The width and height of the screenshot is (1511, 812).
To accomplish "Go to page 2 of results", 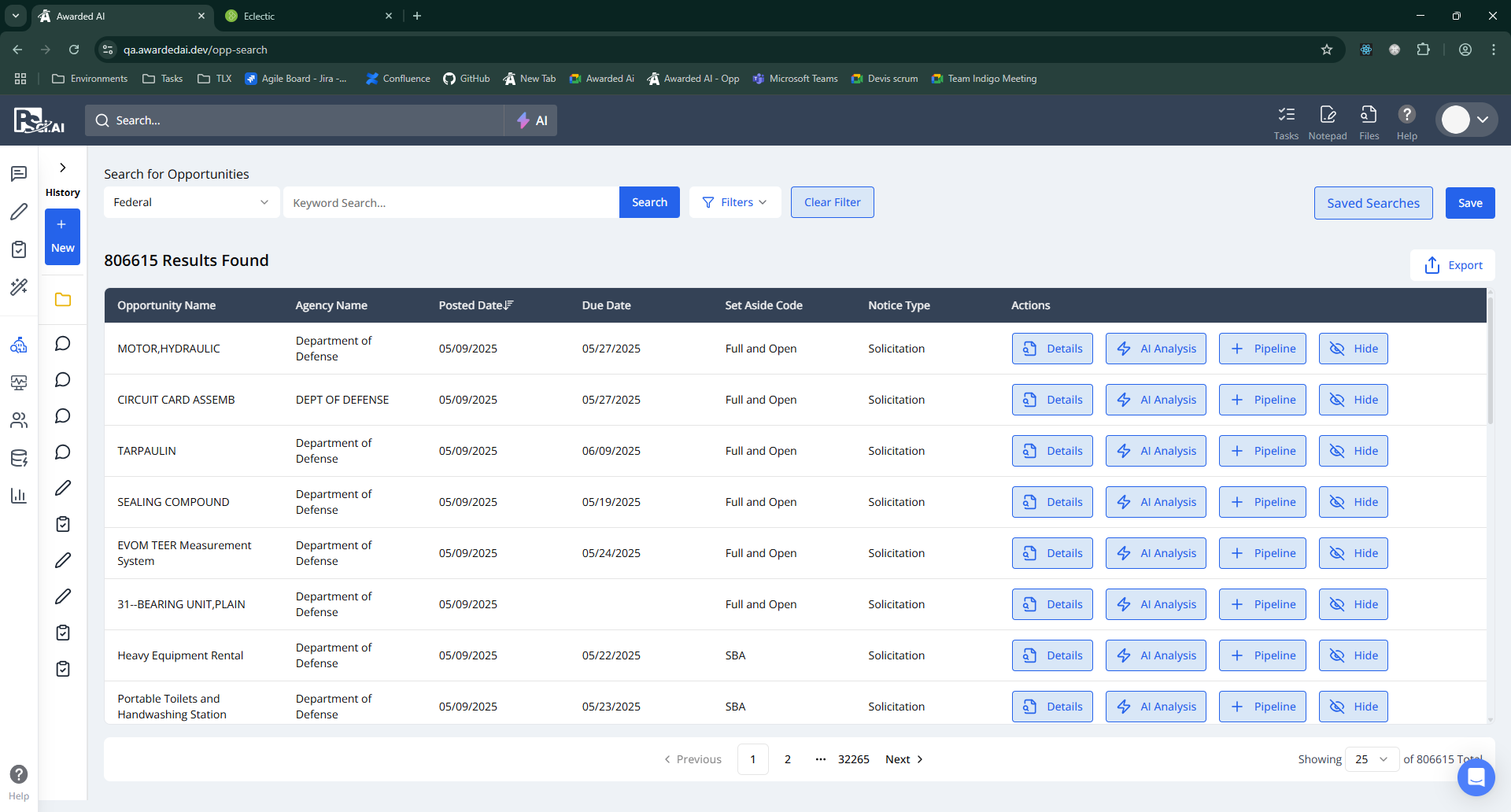I will pos(787,759).
